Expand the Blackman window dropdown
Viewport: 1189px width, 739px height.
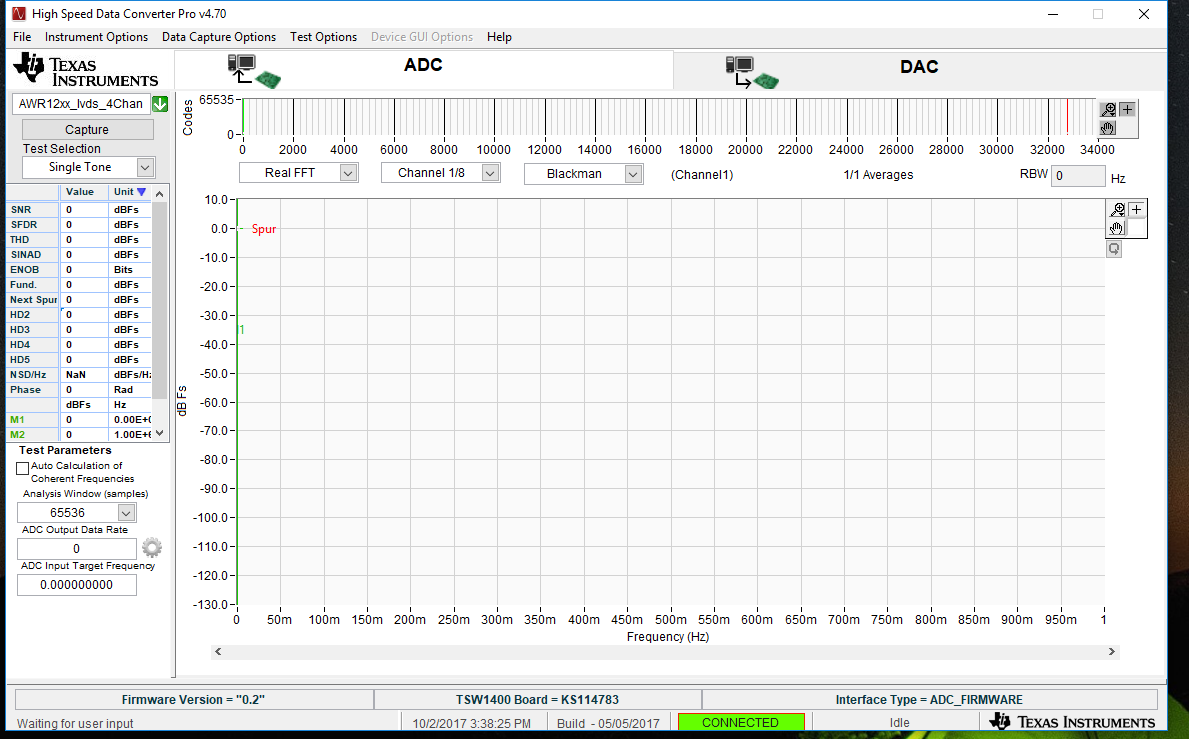(x=632, y=174)
